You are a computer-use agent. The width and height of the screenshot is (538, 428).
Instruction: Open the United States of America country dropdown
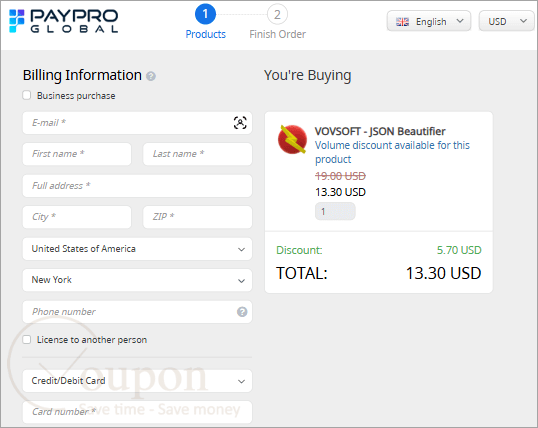pos(137,249)
